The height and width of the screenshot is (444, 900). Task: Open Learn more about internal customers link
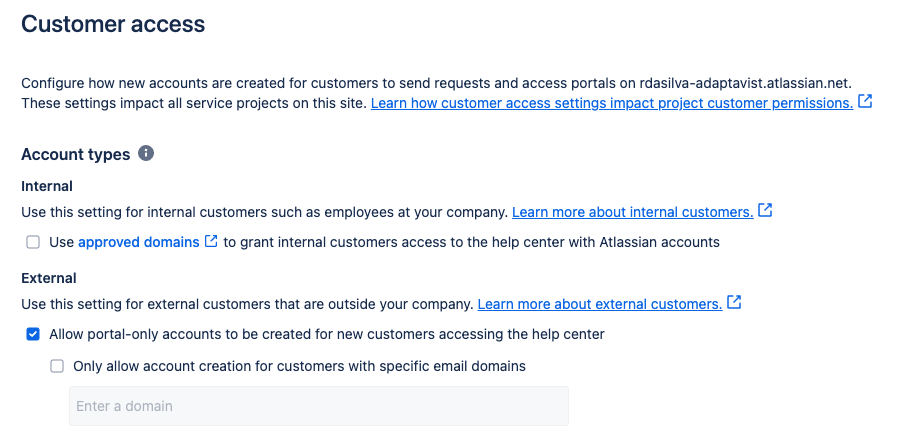pos(633,212)
